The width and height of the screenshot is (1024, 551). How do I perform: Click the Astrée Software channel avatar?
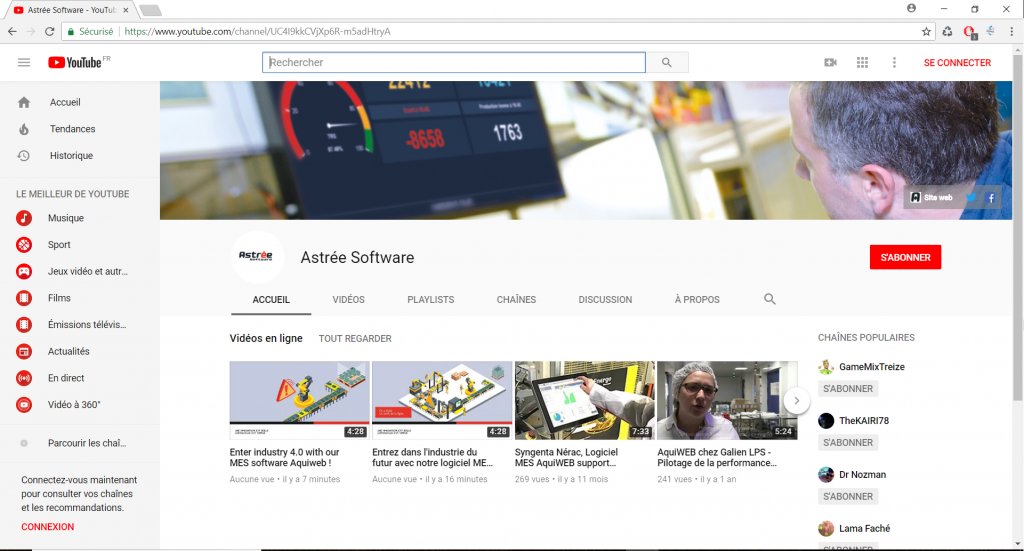(257, 257)
